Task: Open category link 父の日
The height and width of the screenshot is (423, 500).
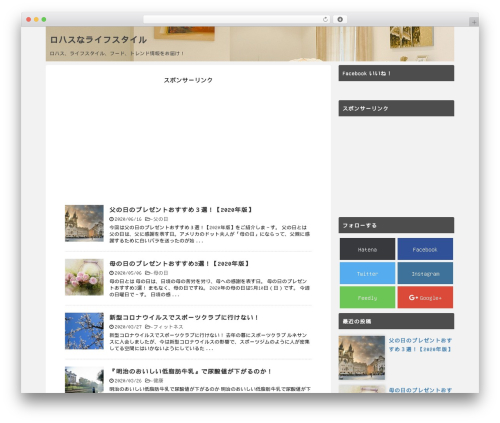Action: coord(161,219)
